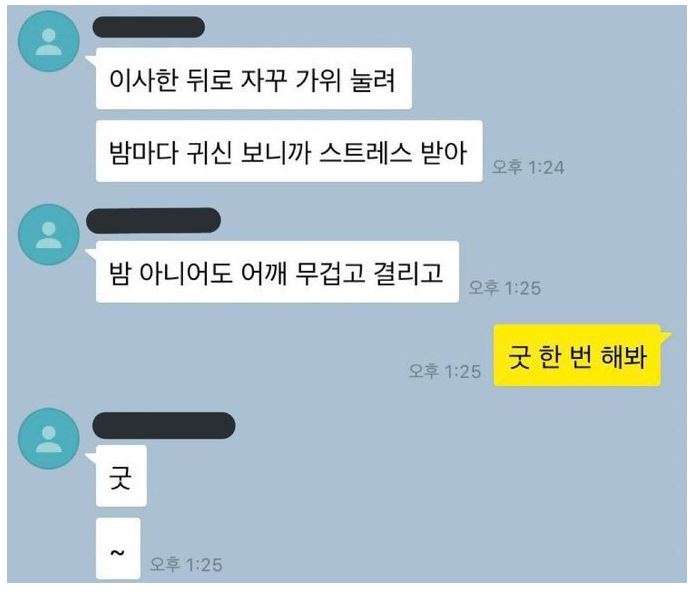Screen dimensions: 699x592
Task: Open the first sender's profile avatar at top
Action: (49, 41)
